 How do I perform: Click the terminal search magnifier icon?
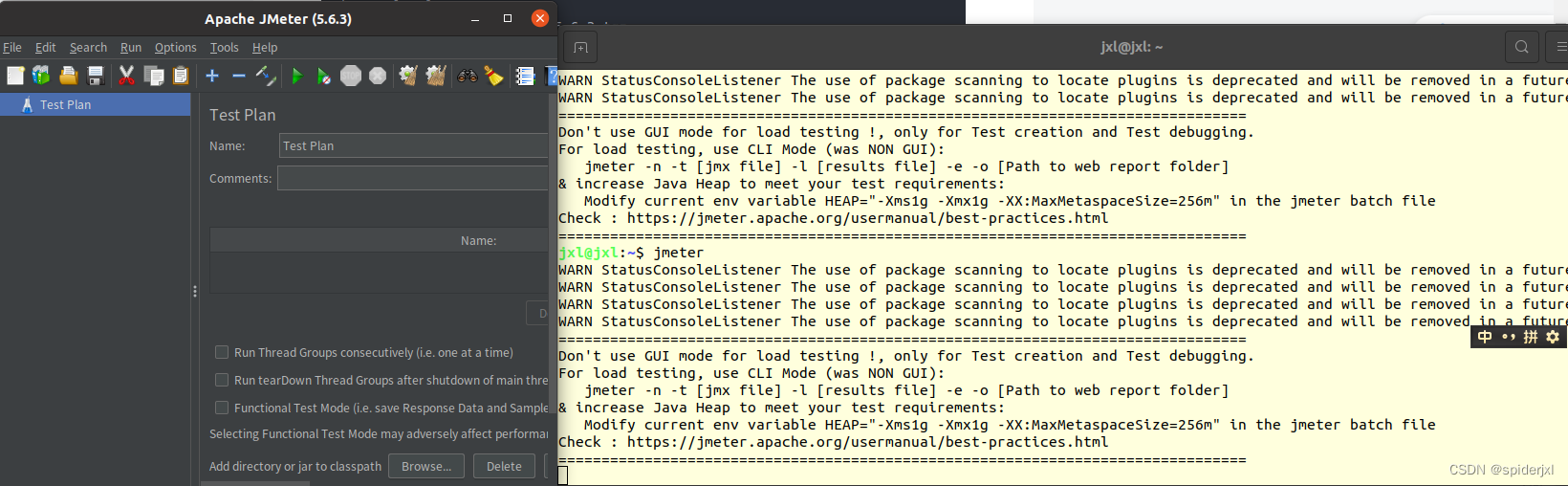coord(1521,46)
